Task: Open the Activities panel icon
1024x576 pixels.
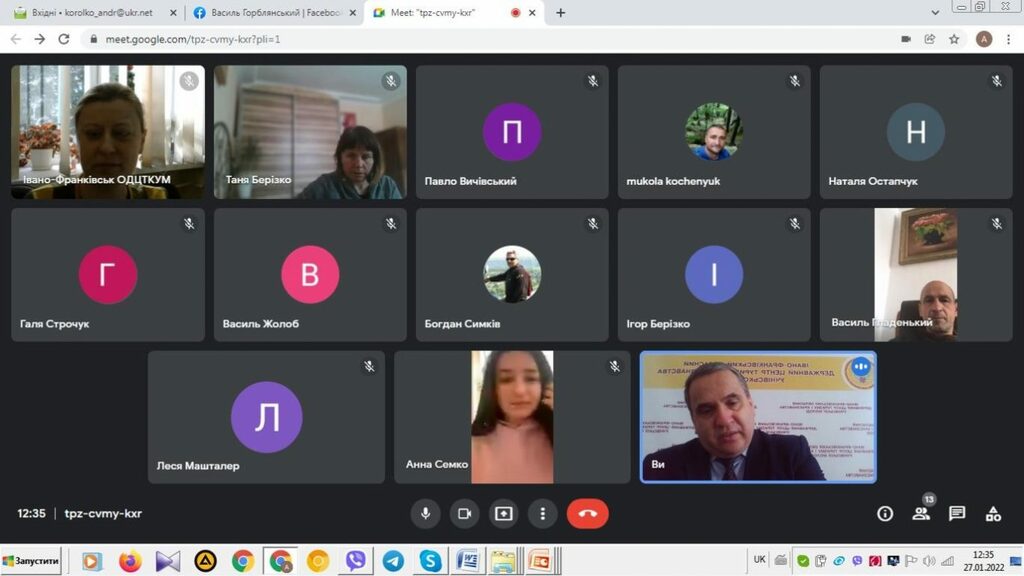Action: [x=993, y=513]
